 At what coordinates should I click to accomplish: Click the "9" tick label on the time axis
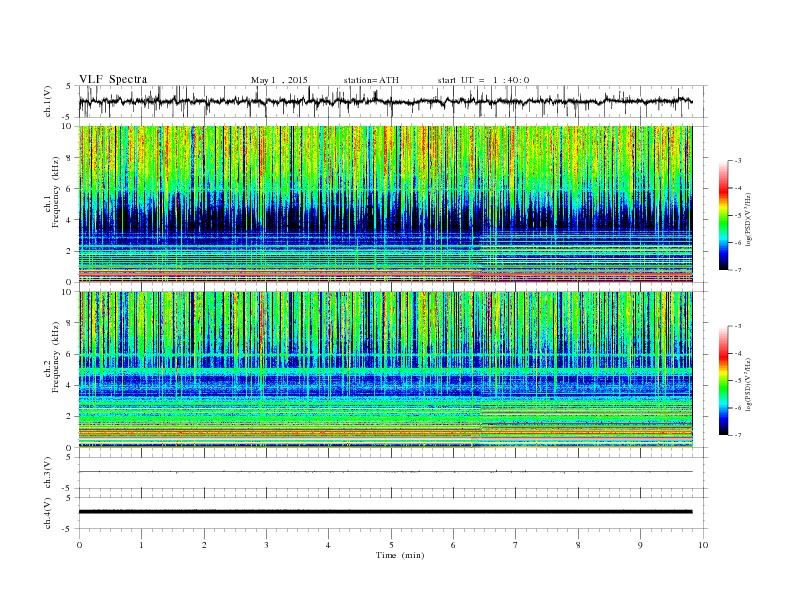tap(640, 545)
